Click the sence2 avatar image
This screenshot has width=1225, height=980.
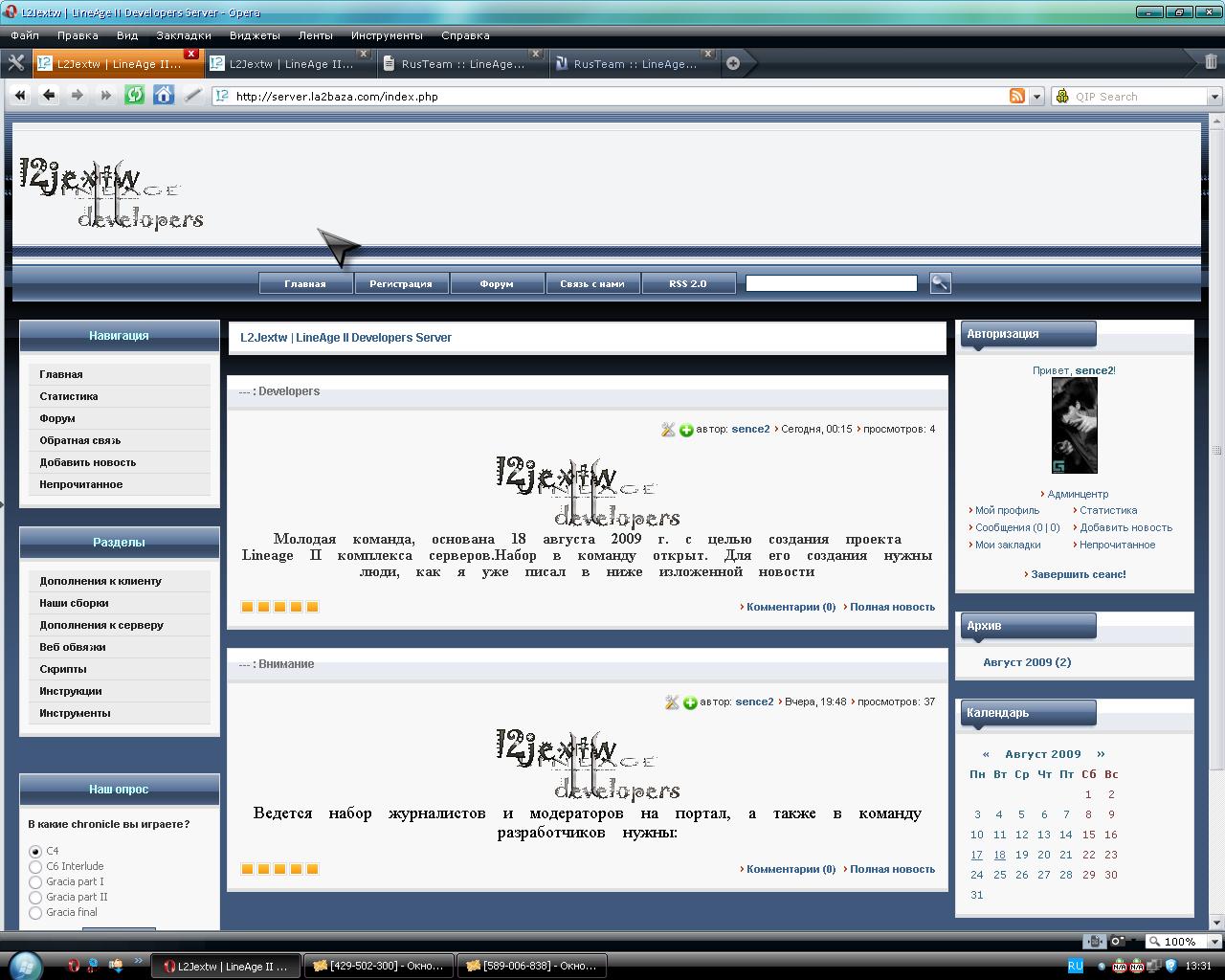tap(1074, 425)
